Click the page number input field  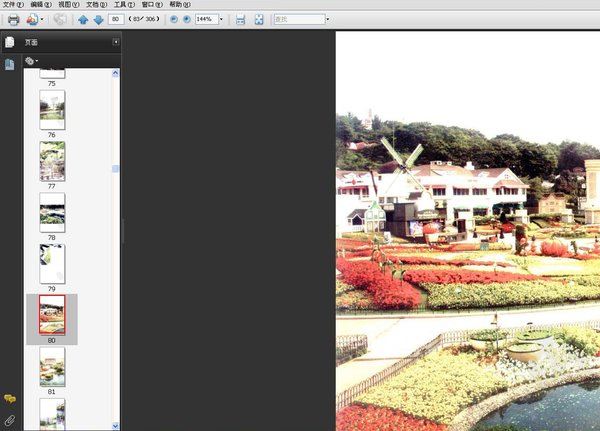116,19
